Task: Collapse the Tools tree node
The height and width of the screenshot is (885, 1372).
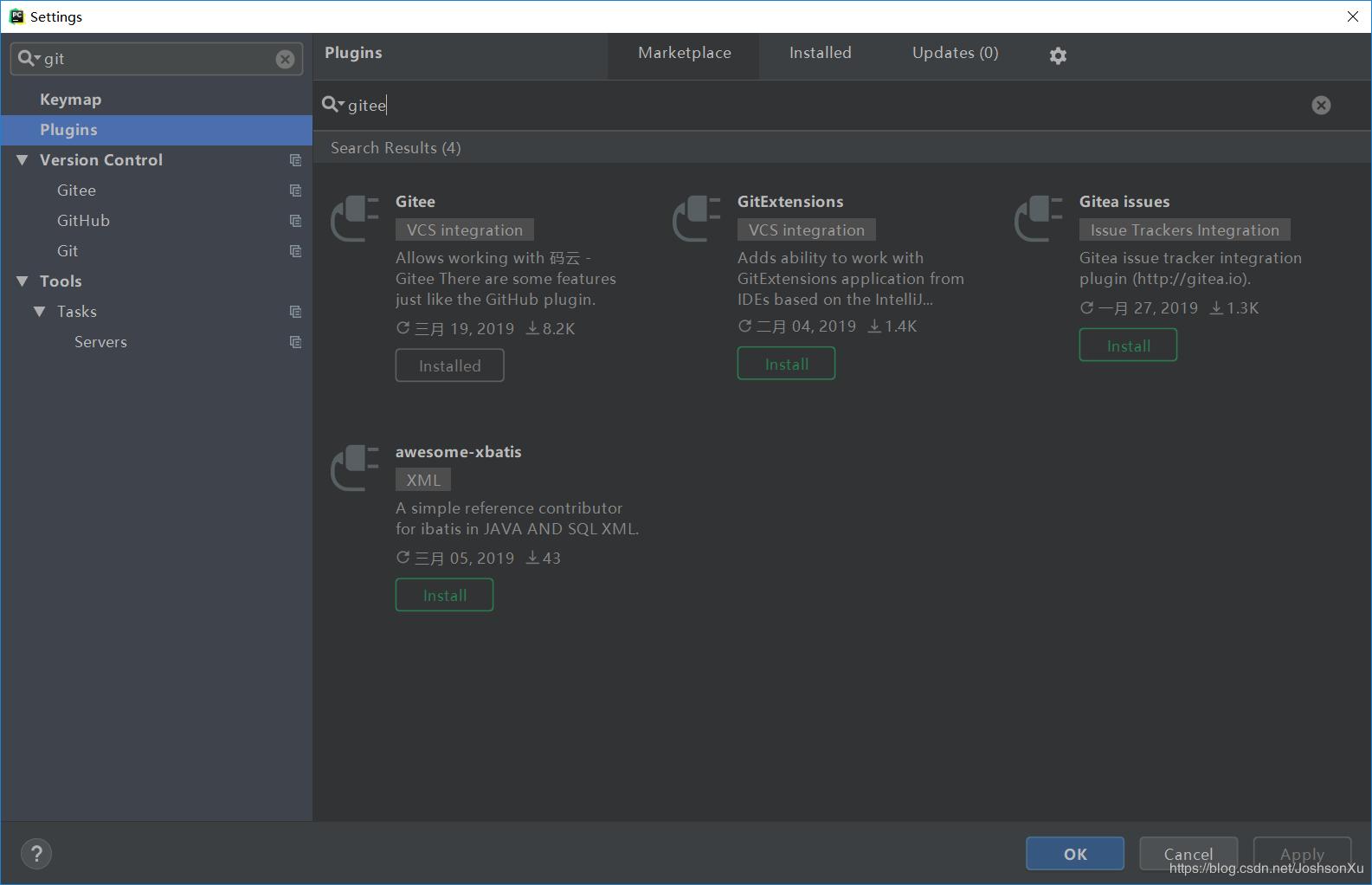Action: click(23, 281)
